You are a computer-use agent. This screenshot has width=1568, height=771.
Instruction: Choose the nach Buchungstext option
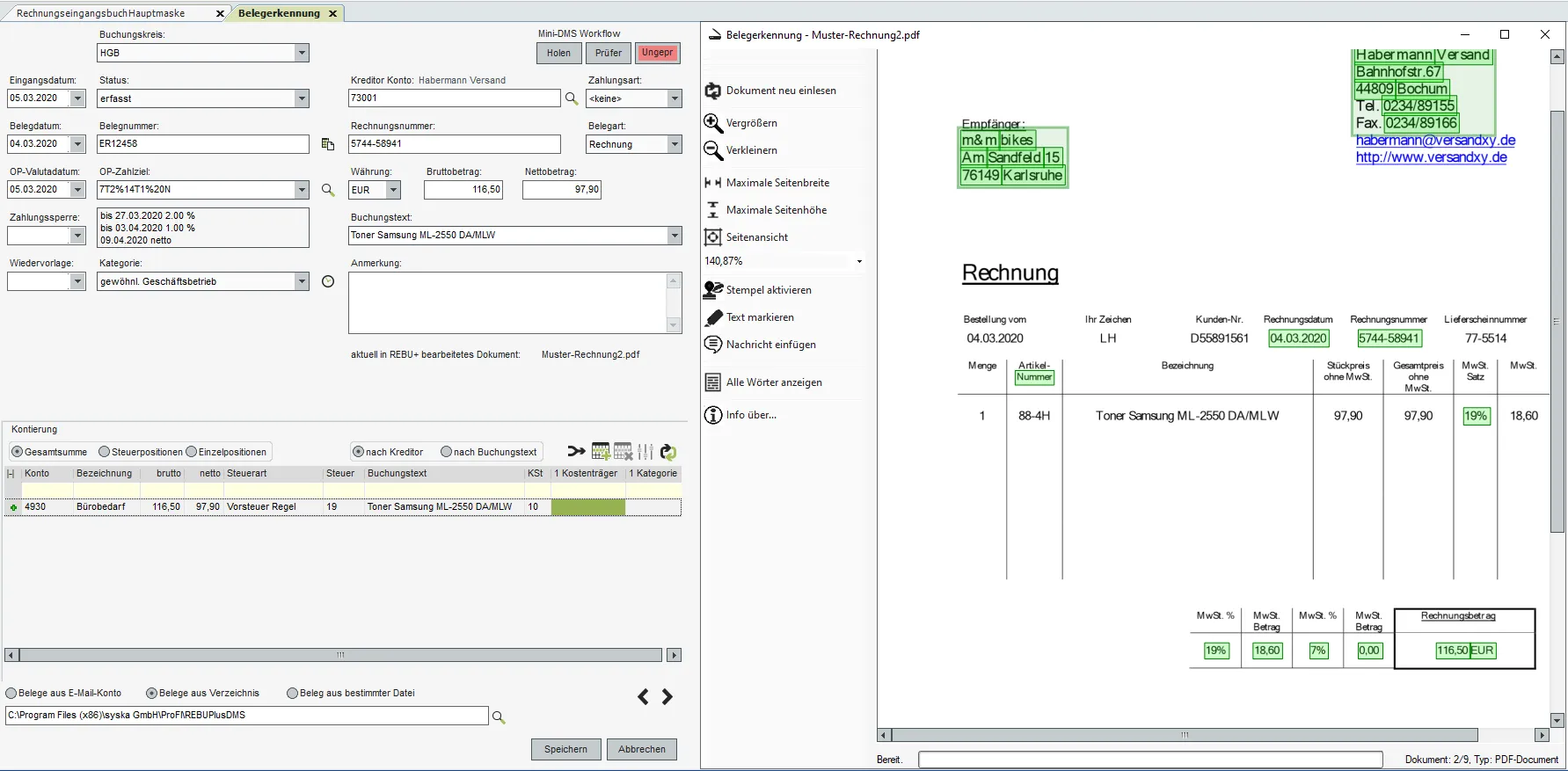coord(446,452)
